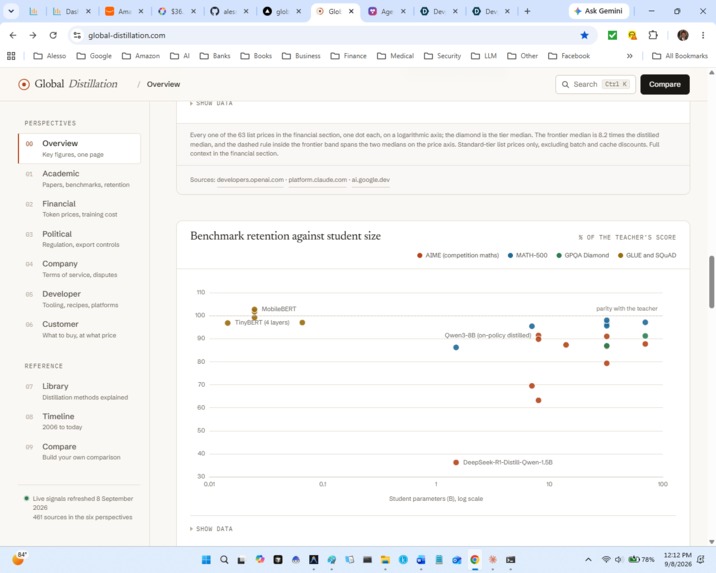Open the Security bookmarks folder
This screenshot has width=716, height=573.
(x=442, y=56)
